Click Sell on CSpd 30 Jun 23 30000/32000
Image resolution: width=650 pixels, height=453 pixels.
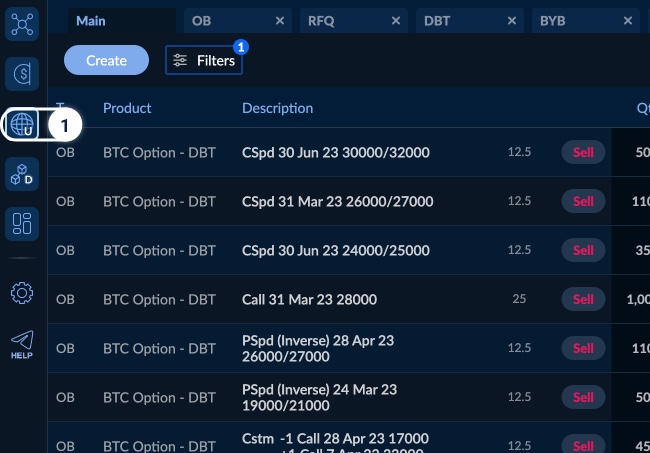tap(583, 152)
